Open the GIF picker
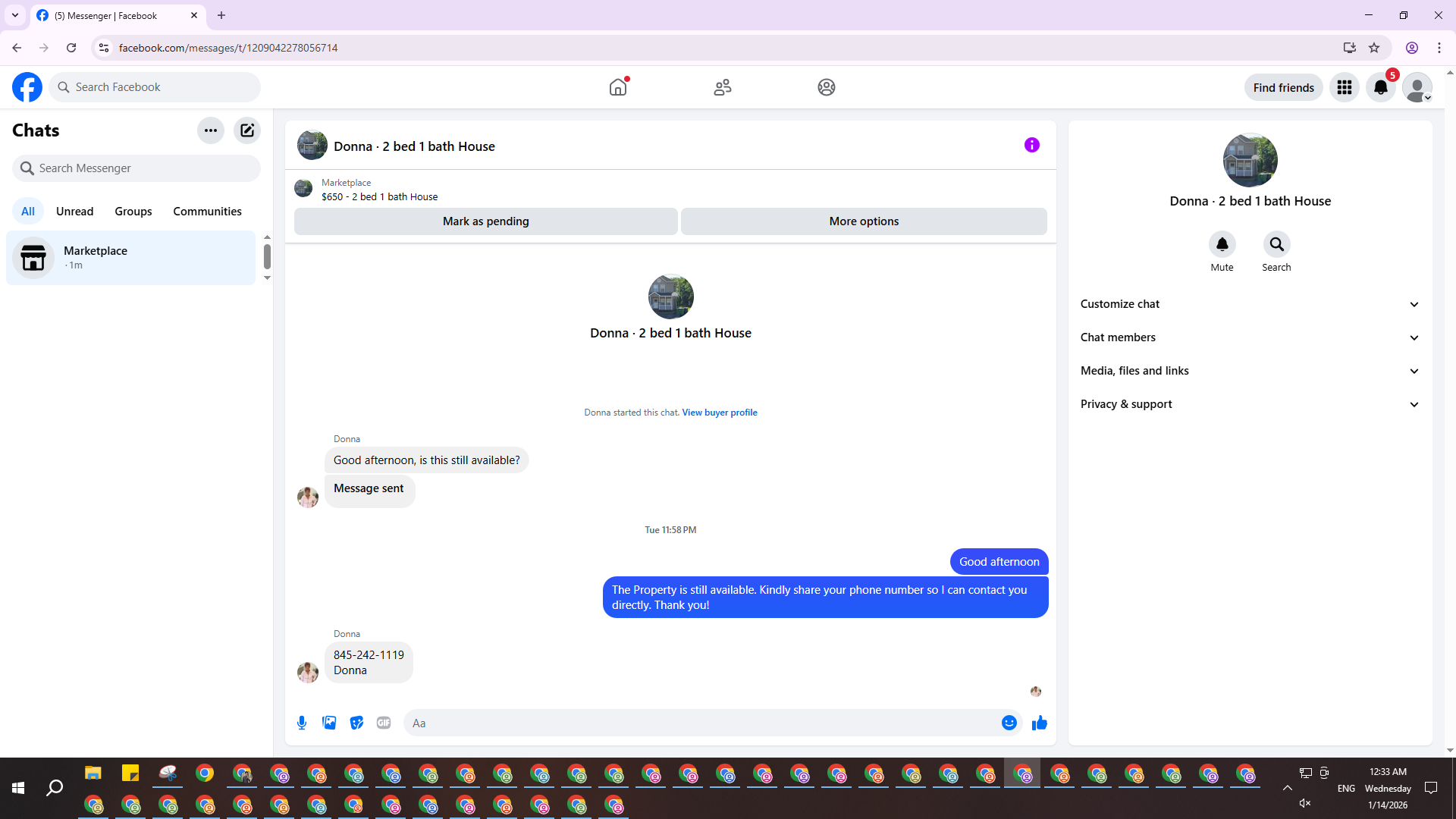This screenshot has width=1456, height=819. coord(384,723)
